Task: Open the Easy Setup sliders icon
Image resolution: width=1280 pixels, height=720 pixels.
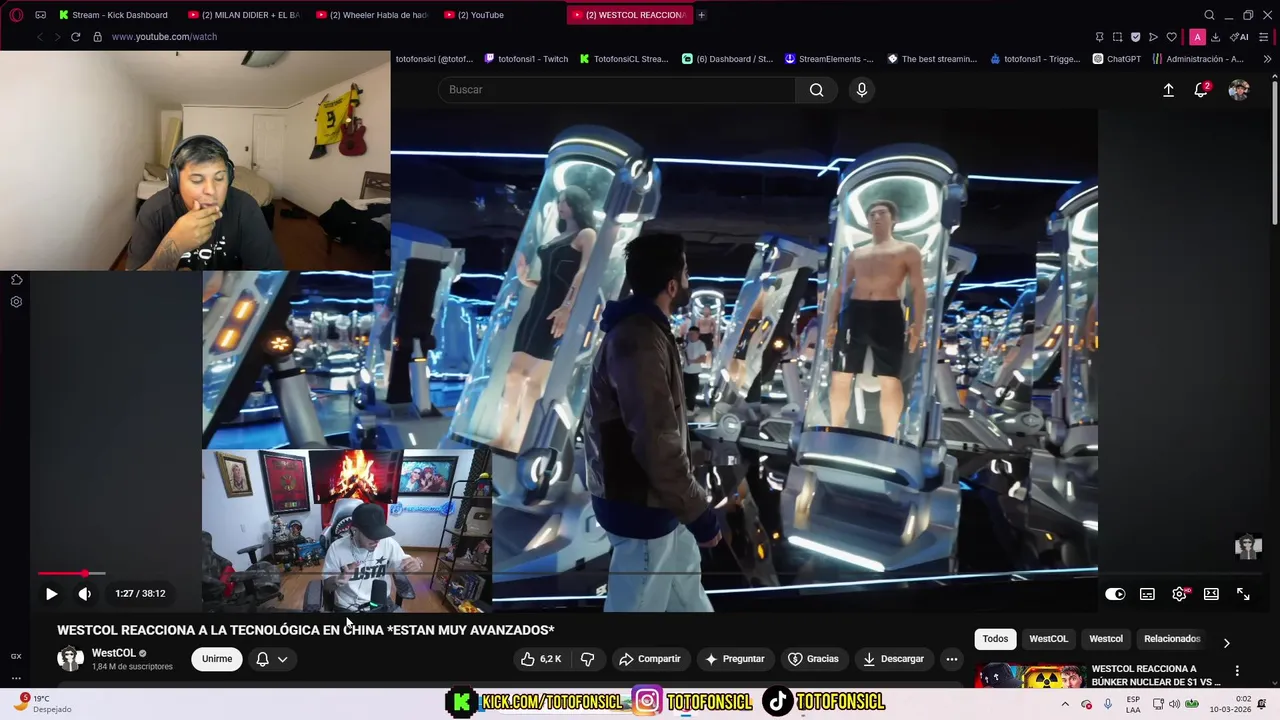Action: pos(1265,37)
